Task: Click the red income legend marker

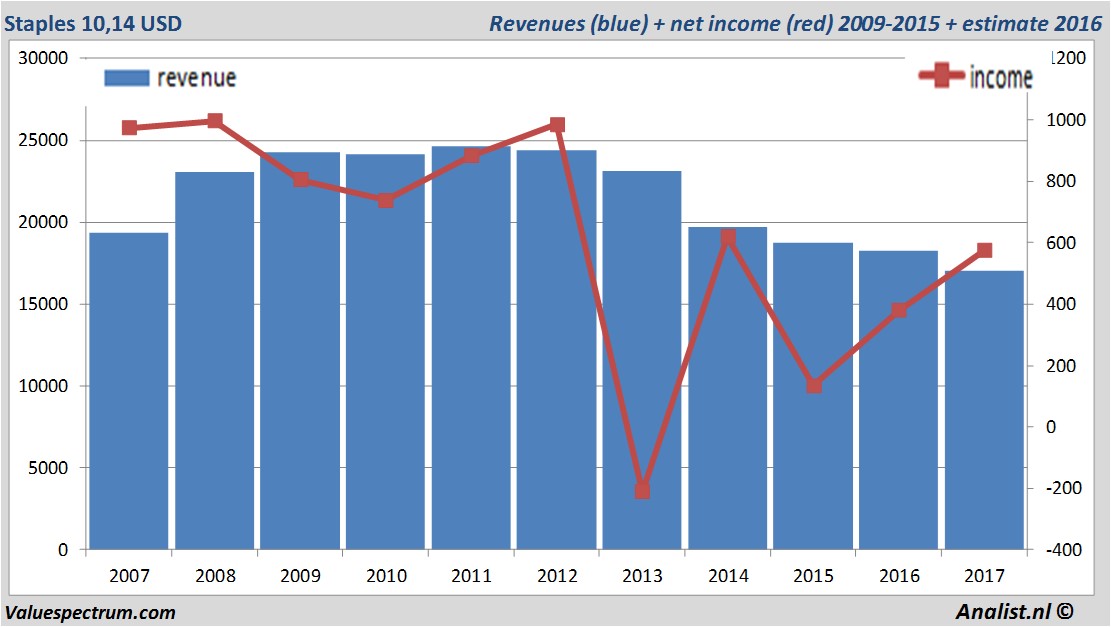Action: point(942,75)
